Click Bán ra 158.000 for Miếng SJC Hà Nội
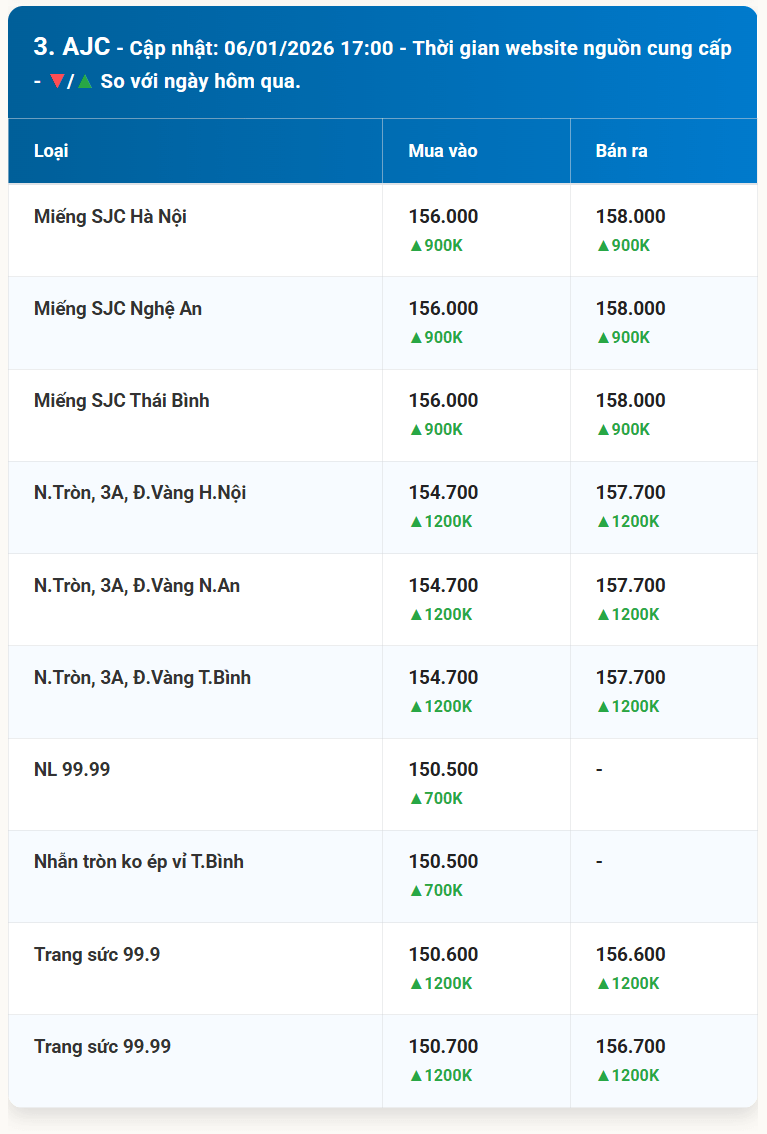 630,216
